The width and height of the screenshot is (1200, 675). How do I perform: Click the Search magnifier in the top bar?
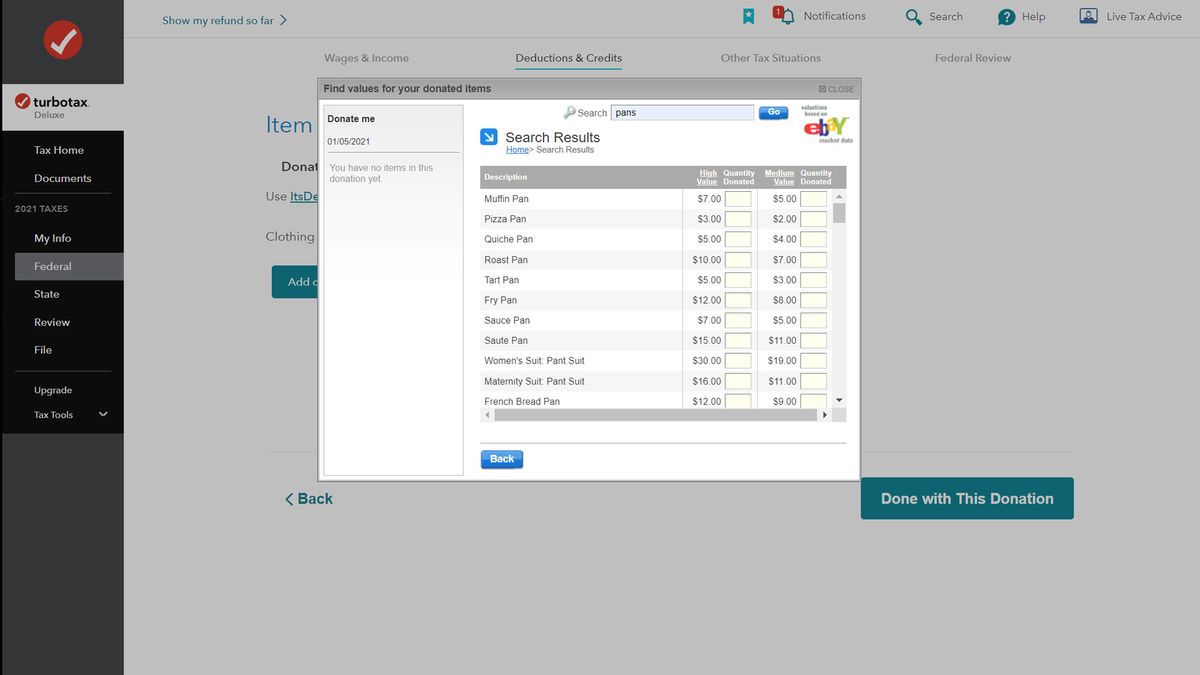[911, 16]
